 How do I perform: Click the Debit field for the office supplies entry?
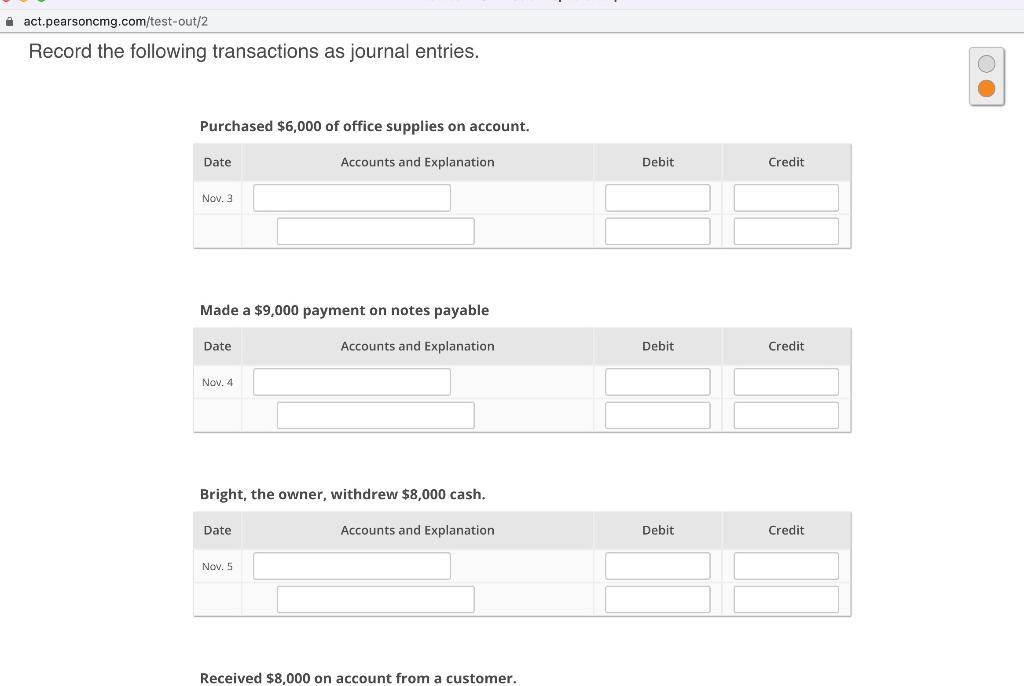point(657,197)
